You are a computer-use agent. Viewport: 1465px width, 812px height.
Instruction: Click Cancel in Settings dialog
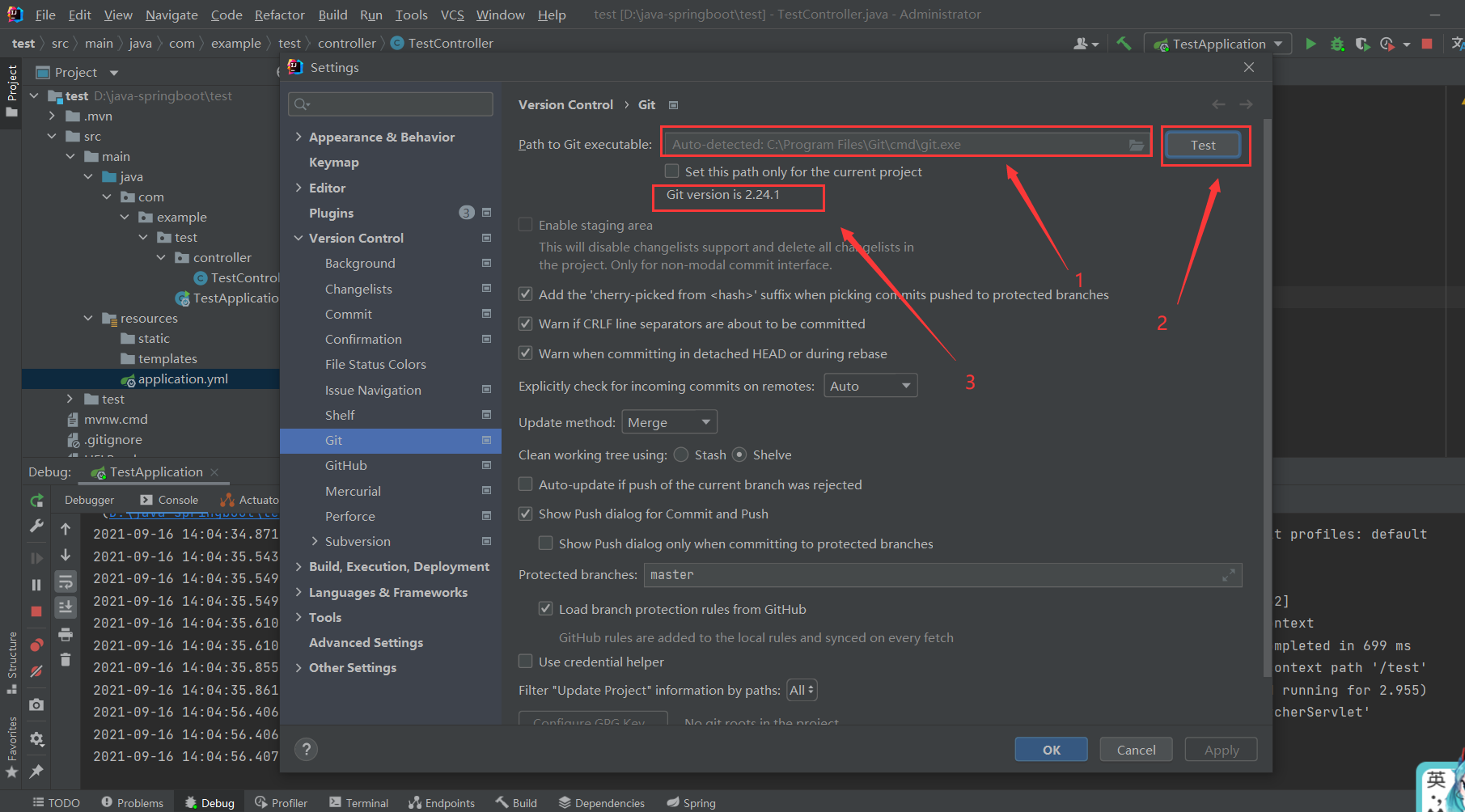coord(1136,750)
